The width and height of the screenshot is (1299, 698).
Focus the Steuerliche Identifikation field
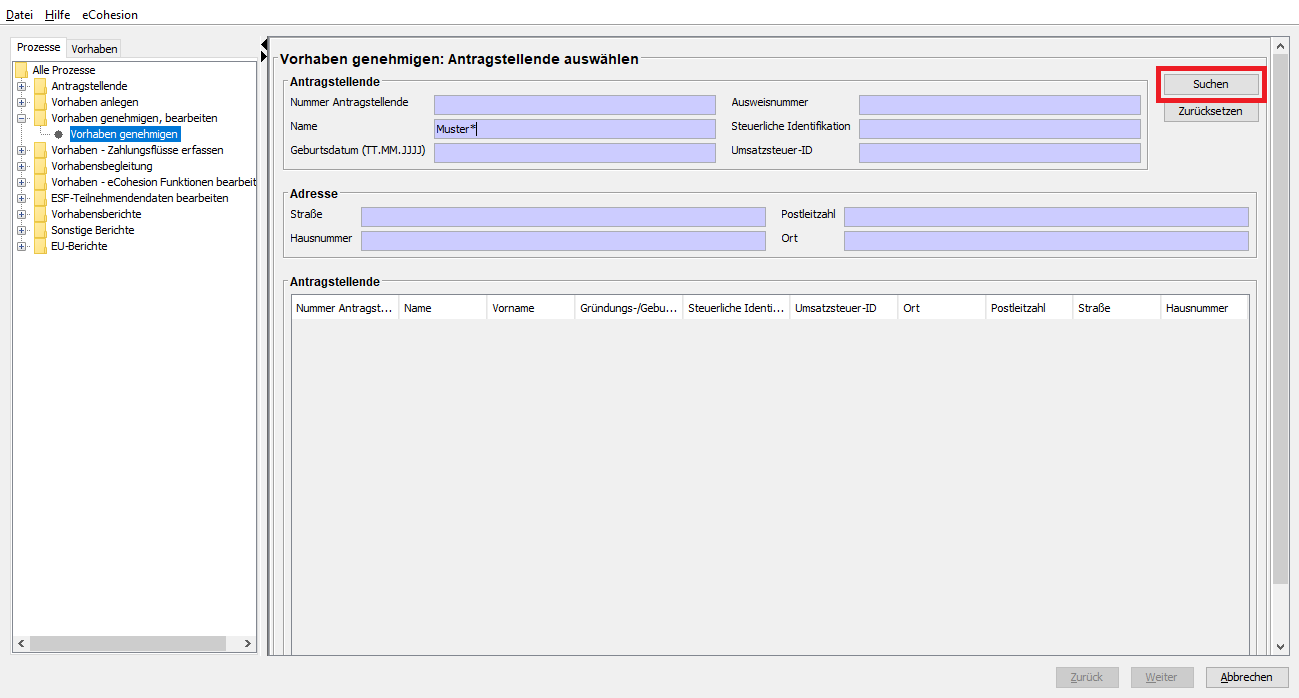pos(1000,129)
